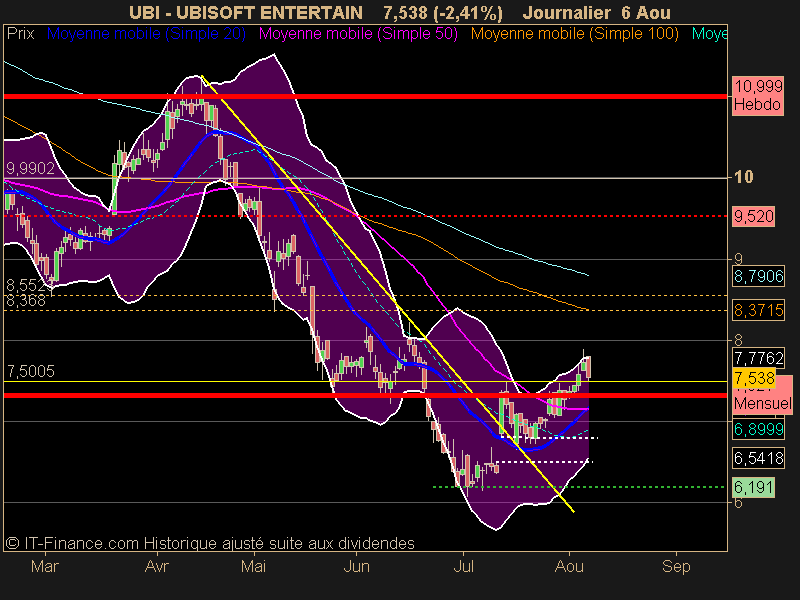Screen dimensions: 800x600
Task: Click the 'Jun' month on time axis
Action: click(356, 566)
